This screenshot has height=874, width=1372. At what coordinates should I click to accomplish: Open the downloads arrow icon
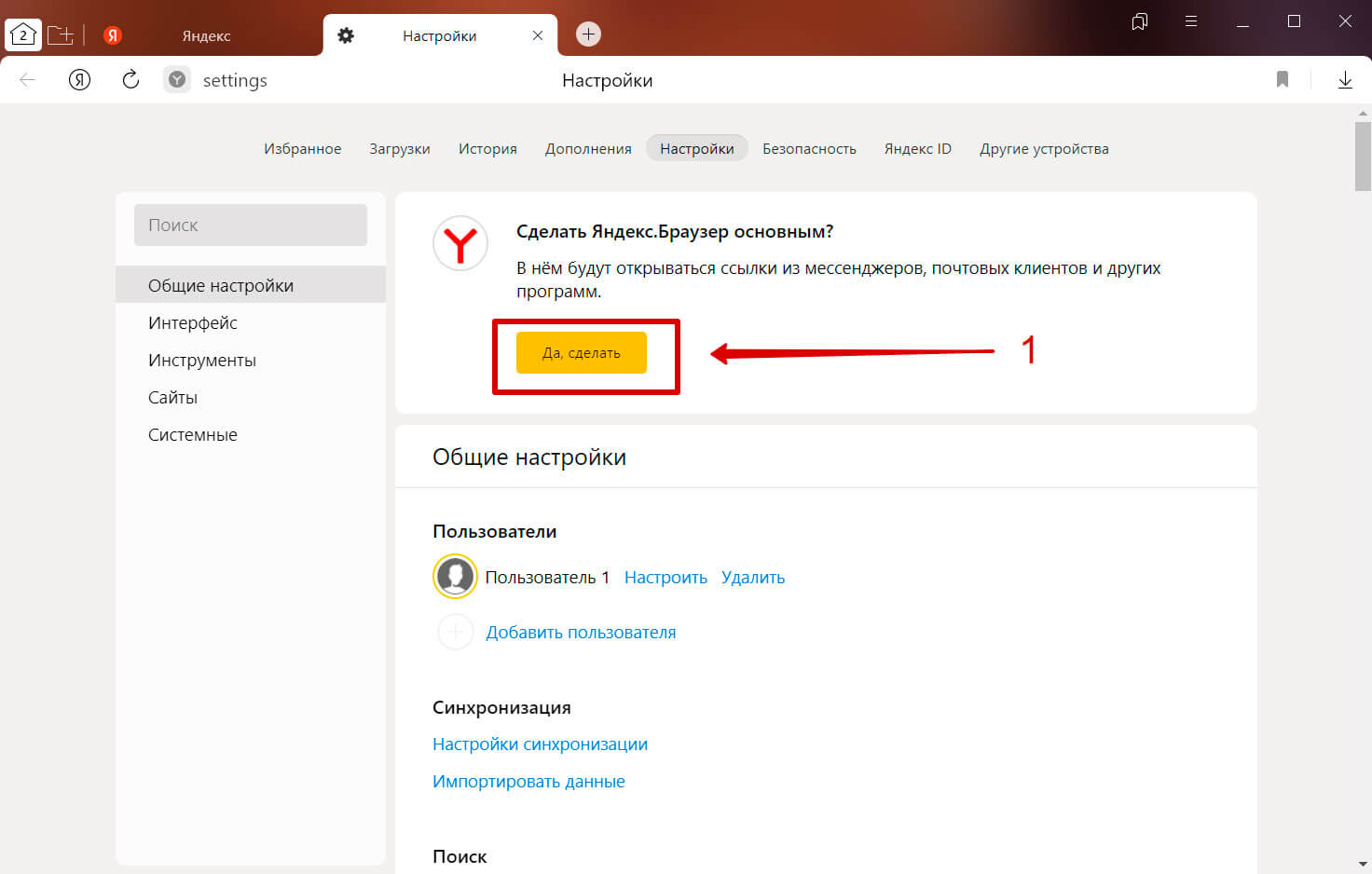click(x=1345, y=80)
